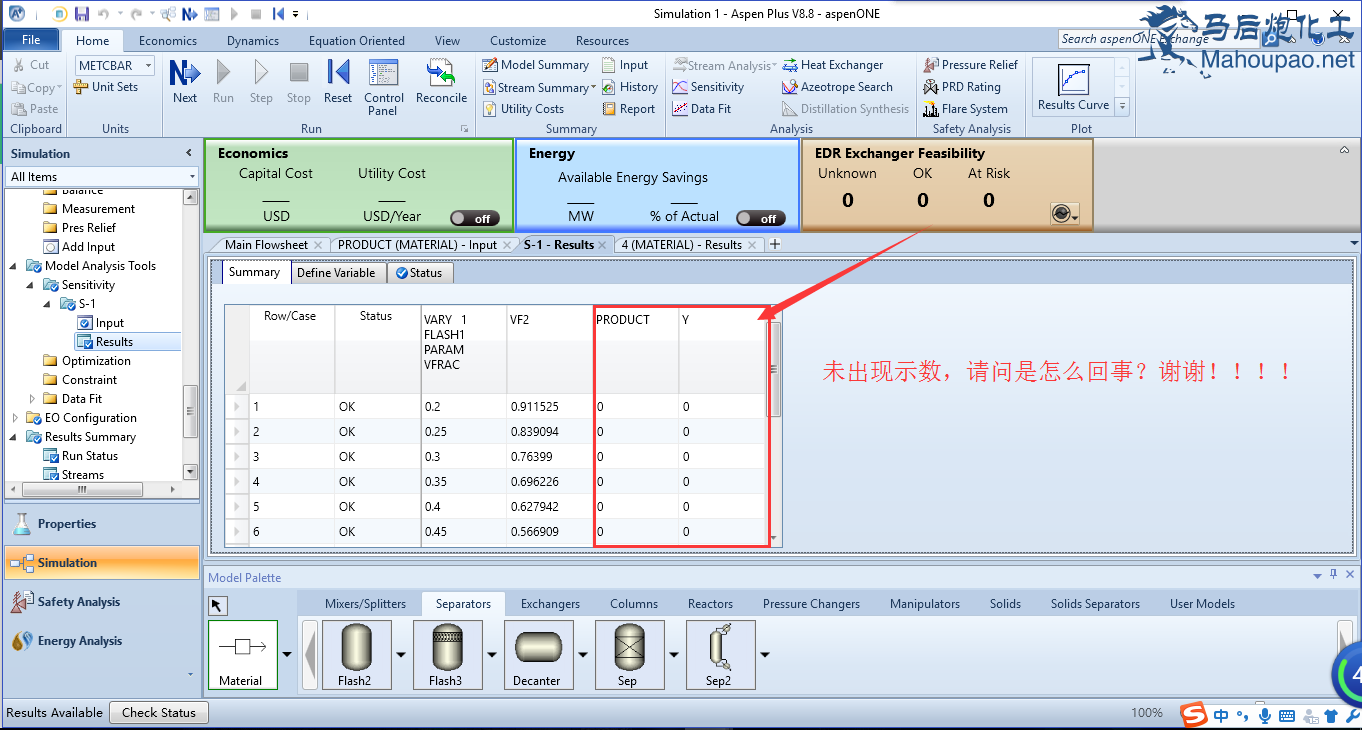
Task: Open Utility Costs
Action: pos(523,109)
